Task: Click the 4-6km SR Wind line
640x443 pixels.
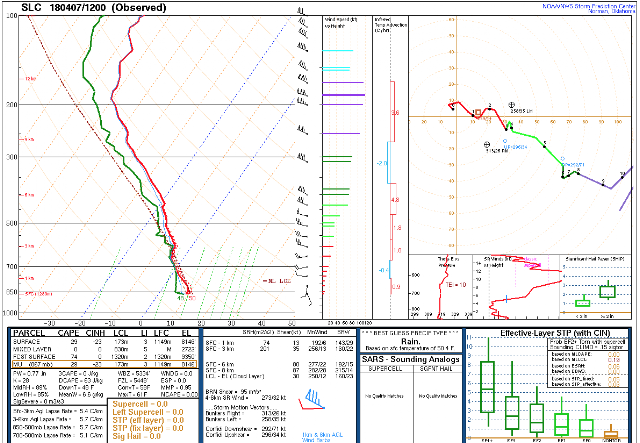Action: 246,397
